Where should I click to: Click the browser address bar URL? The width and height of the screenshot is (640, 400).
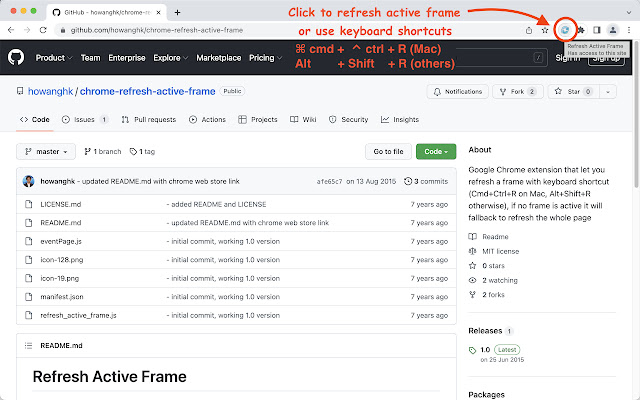[x=157, y=30]
